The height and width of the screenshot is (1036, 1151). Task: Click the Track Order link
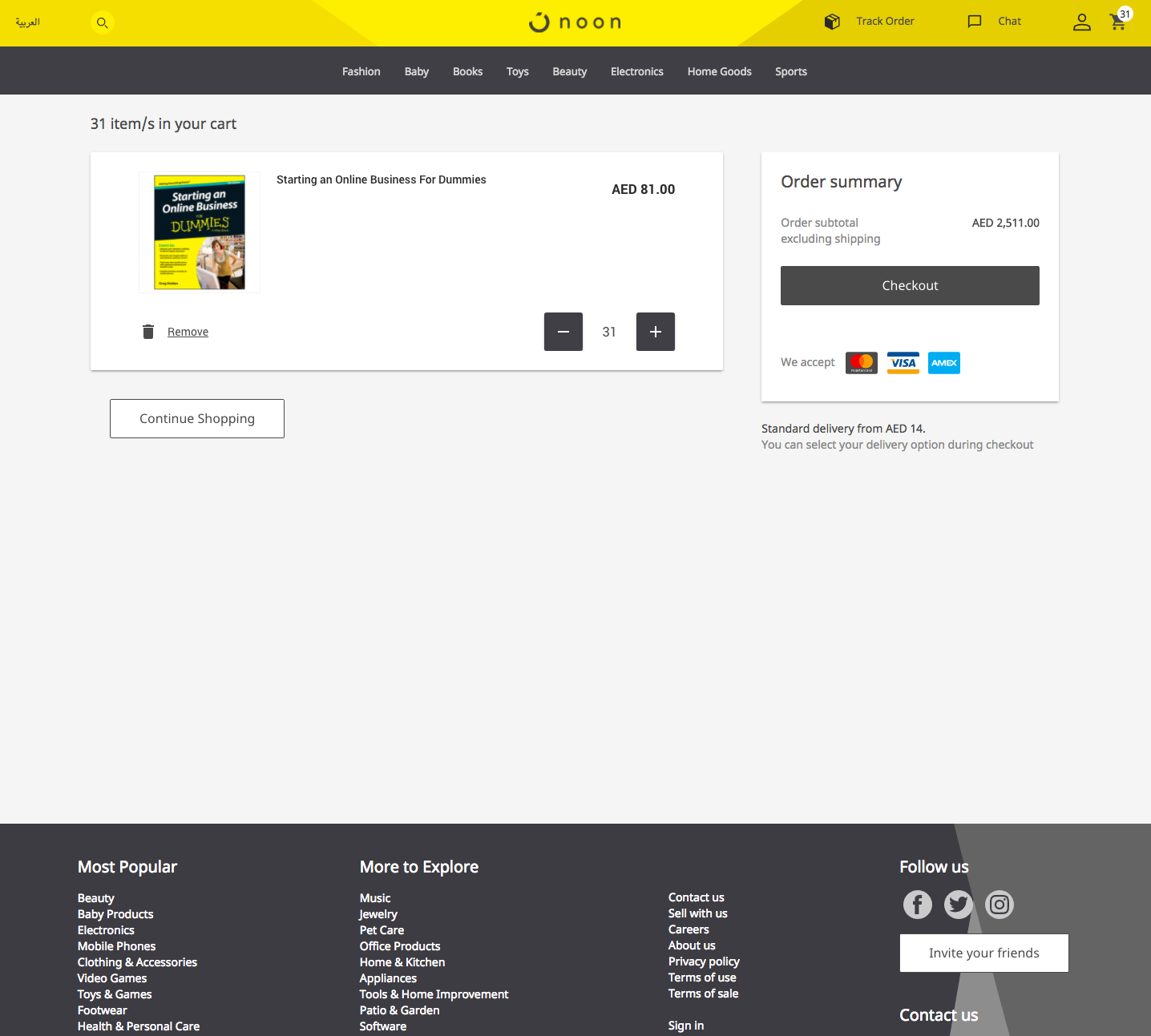click(885, 22)
